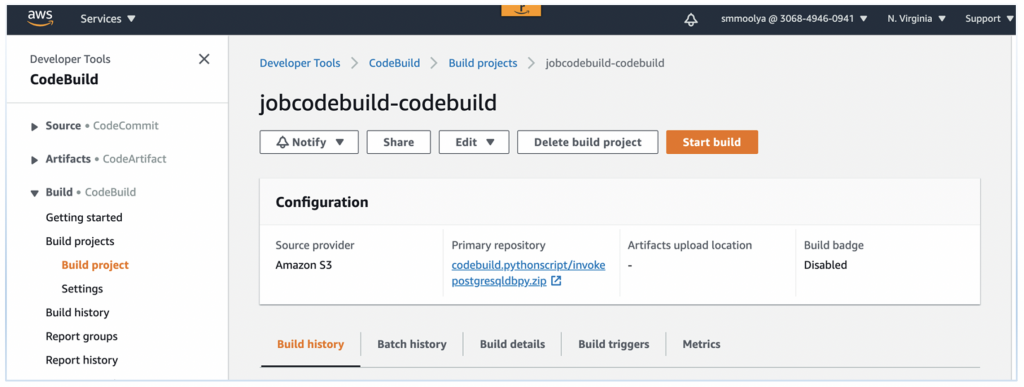The image size is (1024, 387).
Task: Switch to the Metrics tab
Action: [x=701, y=344]
